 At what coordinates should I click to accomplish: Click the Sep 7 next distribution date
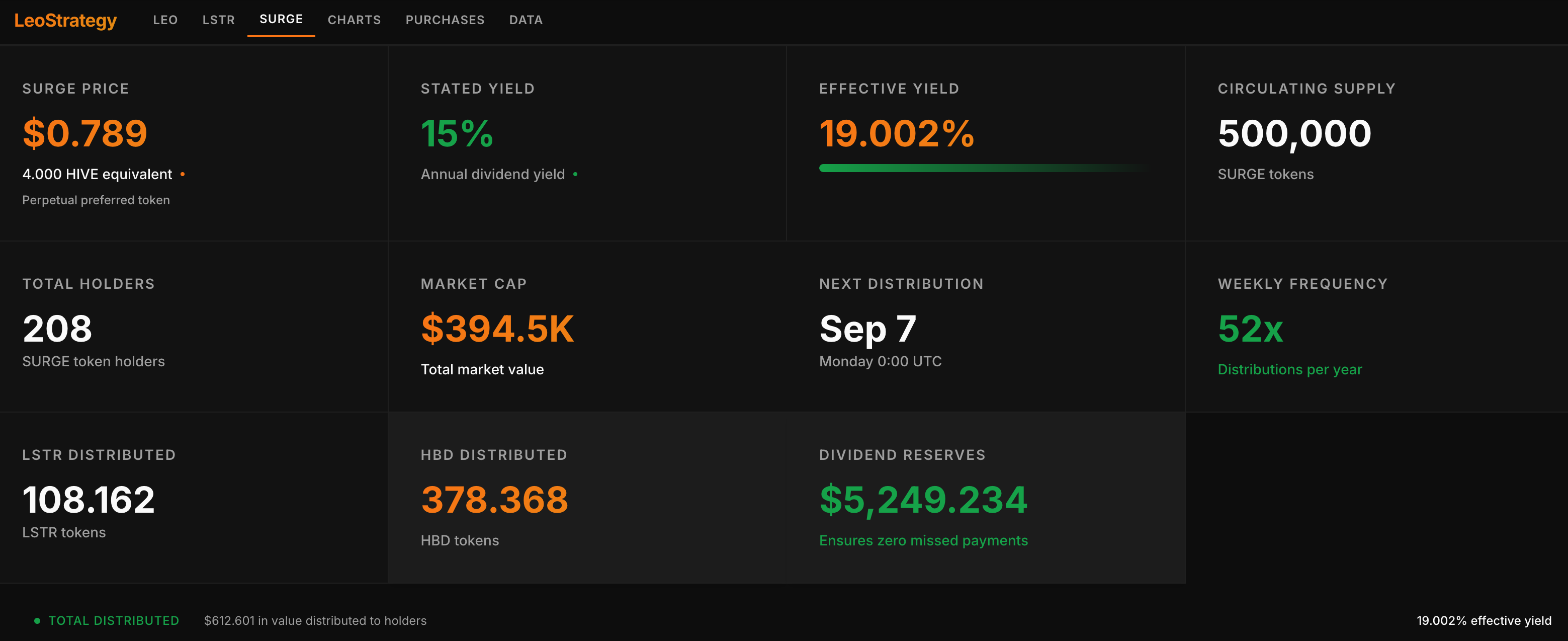[x=867, y=329]
